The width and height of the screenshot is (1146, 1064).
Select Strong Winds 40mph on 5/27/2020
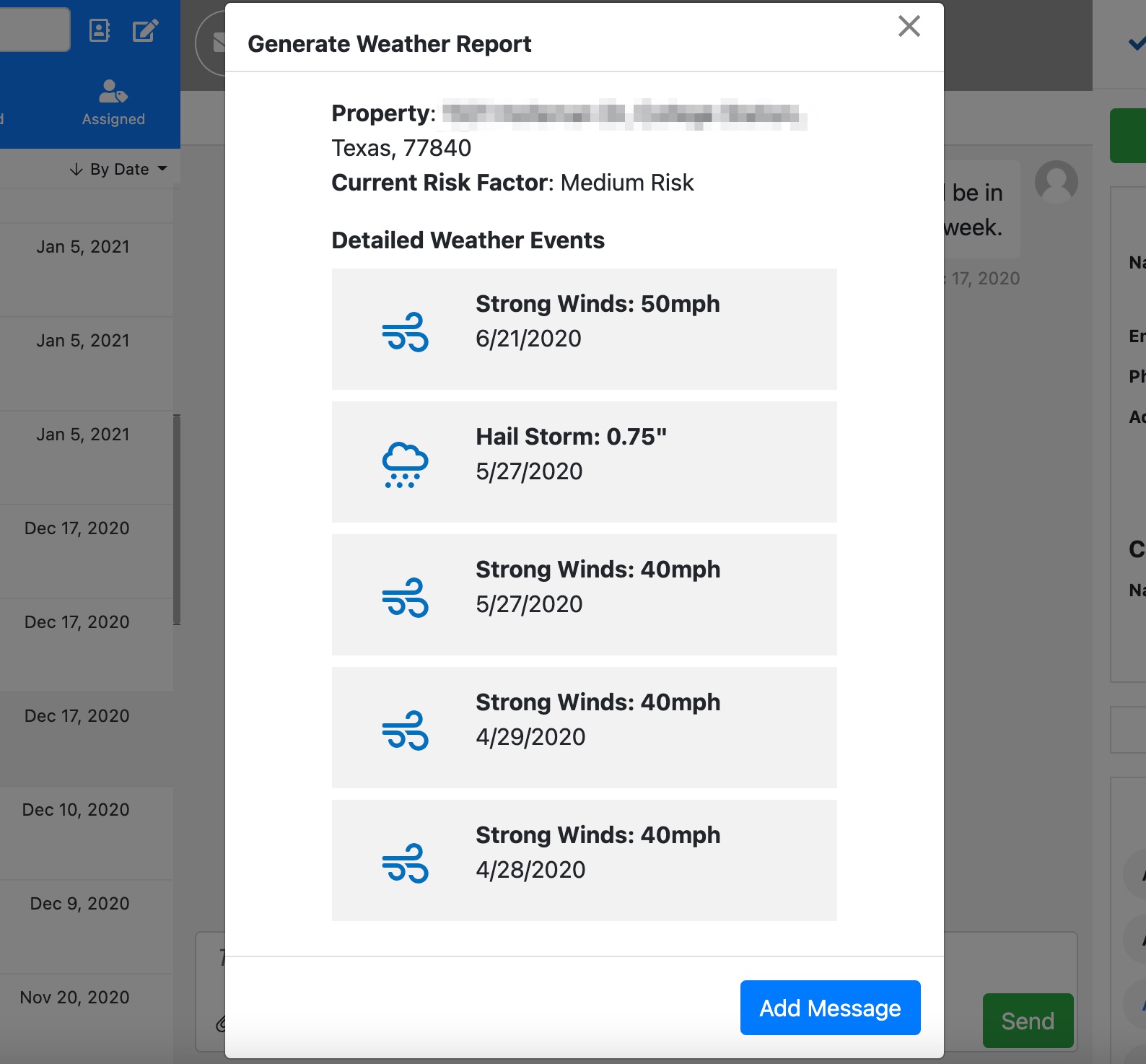(x=584, y=595)
